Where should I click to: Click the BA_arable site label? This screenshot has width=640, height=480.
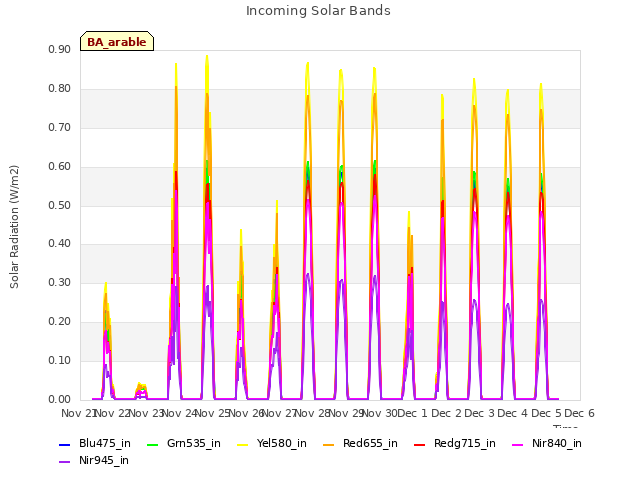[x=117, y=42]
